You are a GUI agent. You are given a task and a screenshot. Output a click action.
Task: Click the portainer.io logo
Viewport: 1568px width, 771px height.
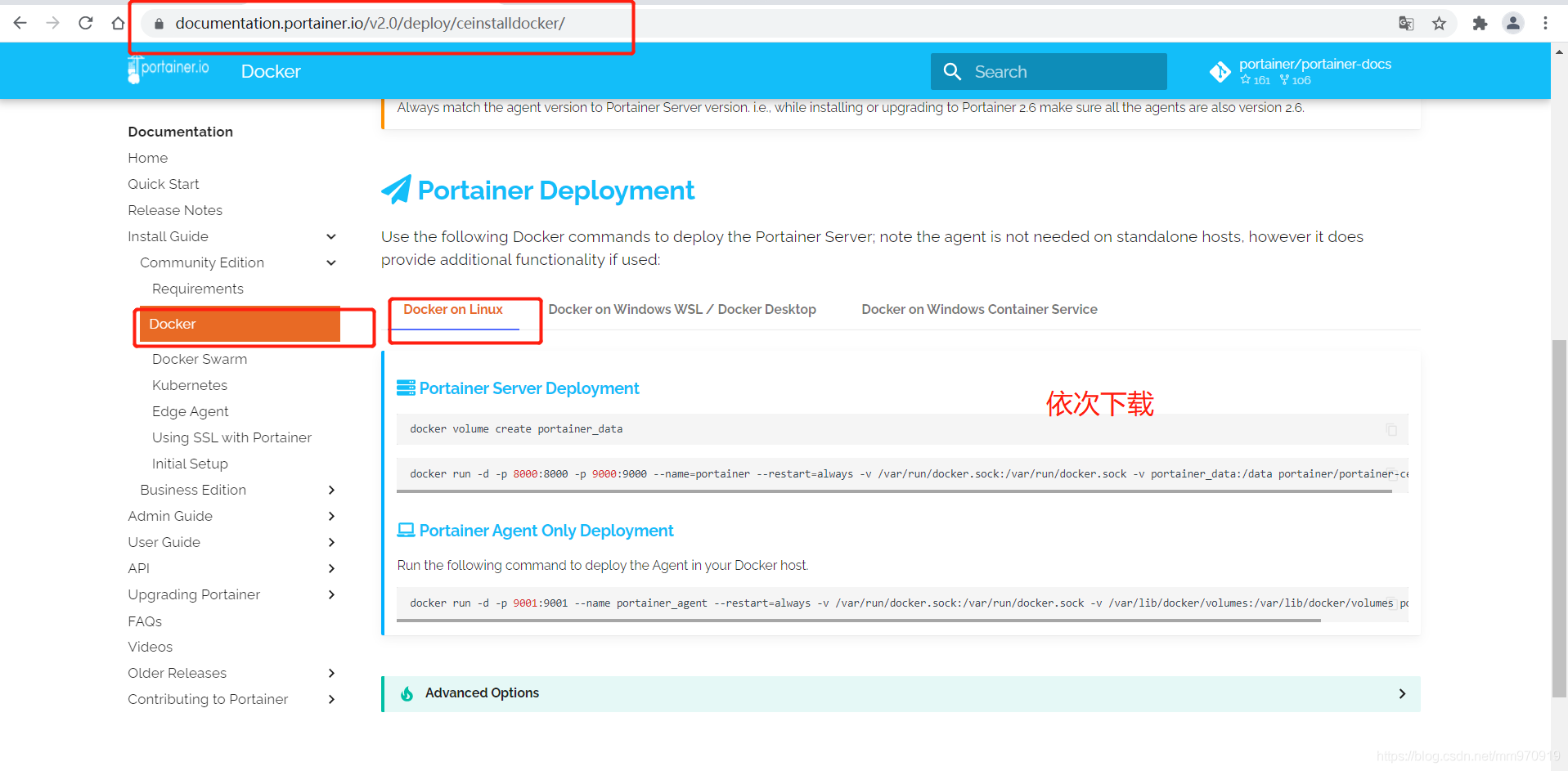tap(169, 69)
